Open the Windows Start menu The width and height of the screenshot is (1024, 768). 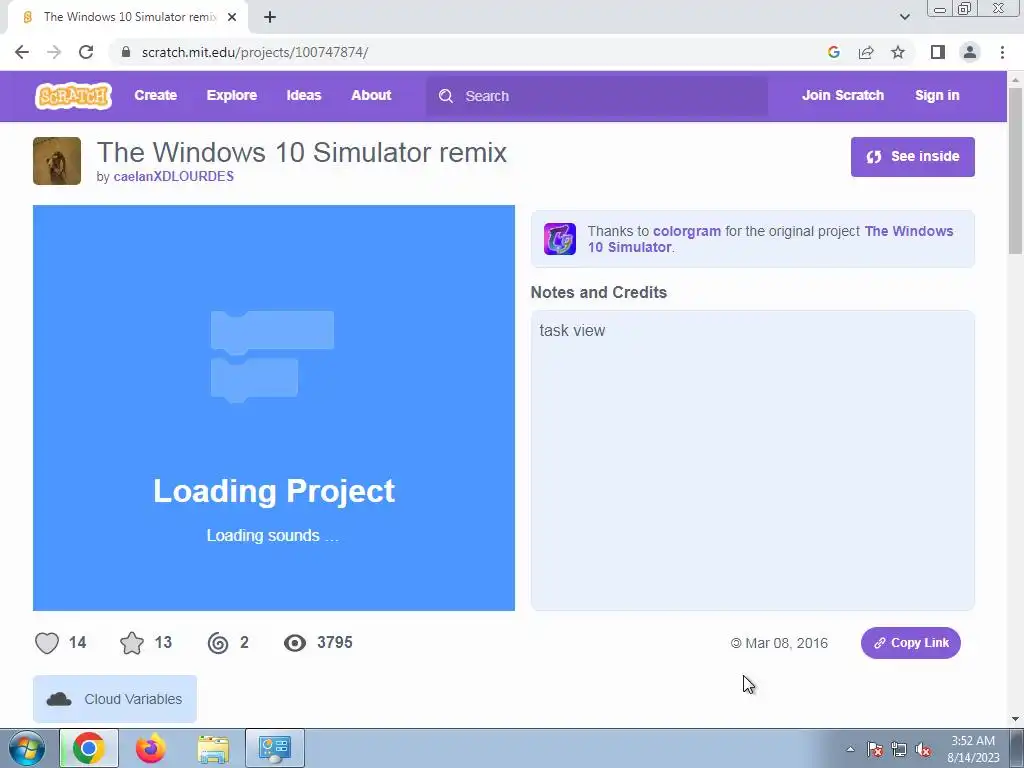pyautogui.click(x=27, y=748)
